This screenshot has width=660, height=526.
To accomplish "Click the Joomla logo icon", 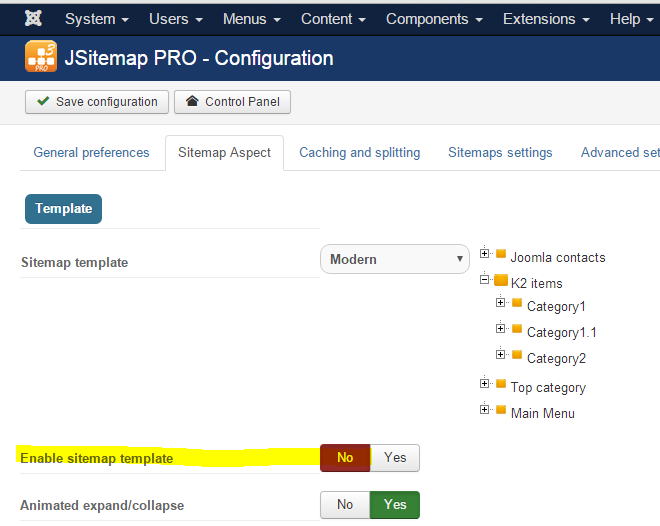I will tap(33, 18).
